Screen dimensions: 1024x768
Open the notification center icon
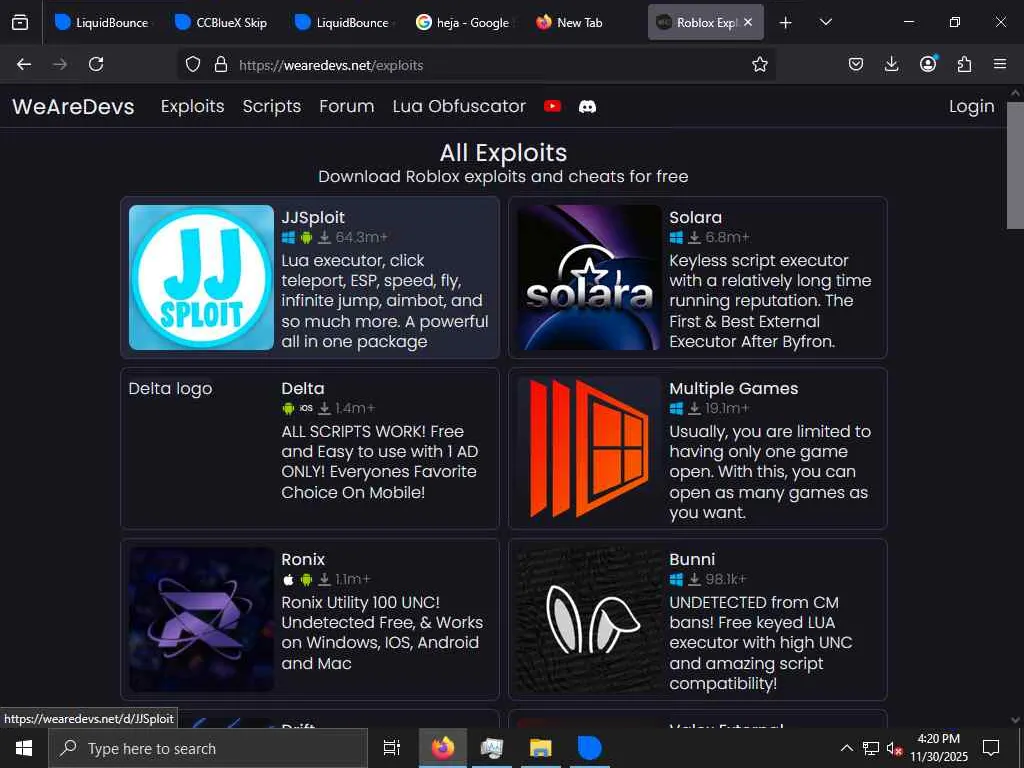point(991,748)
